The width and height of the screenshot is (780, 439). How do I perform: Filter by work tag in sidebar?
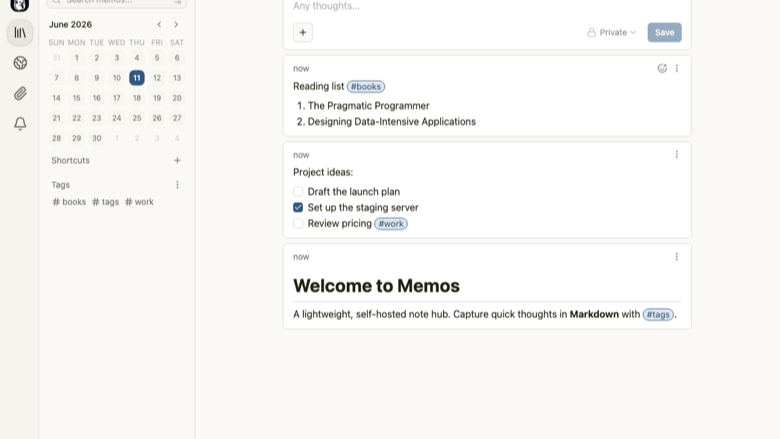pos(139,202)
